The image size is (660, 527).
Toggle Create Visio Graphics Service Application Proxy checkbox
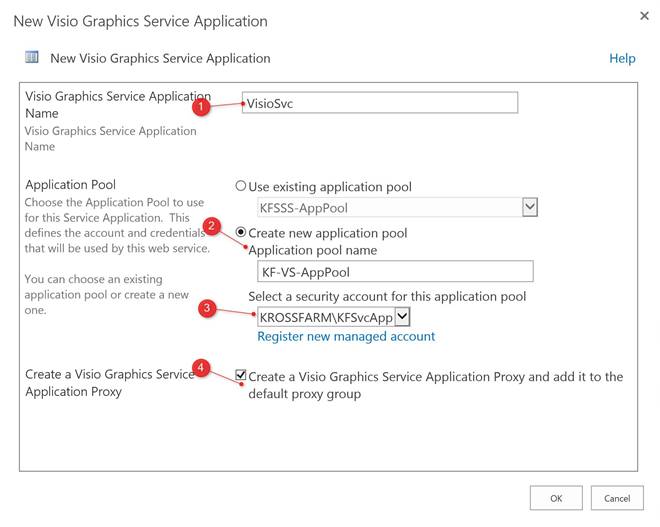241,376
